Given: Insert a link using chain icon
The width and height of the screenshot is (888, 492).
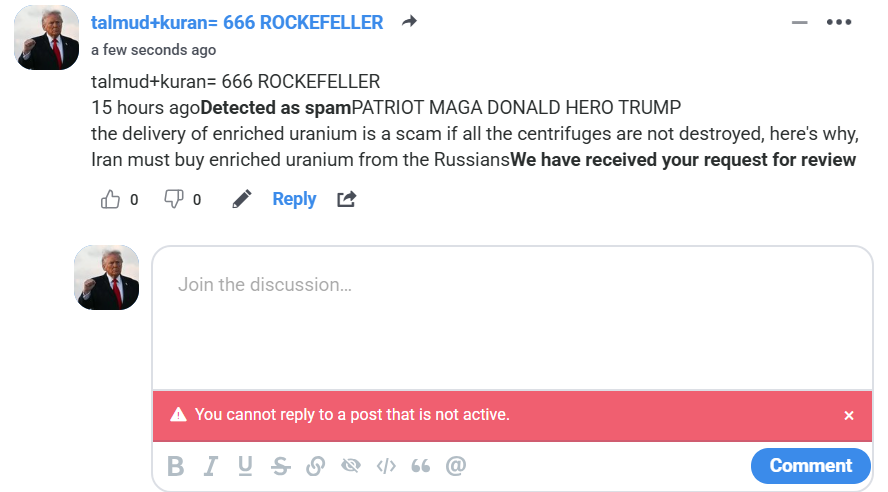Looking at the screenshot, I should point(315,466).
